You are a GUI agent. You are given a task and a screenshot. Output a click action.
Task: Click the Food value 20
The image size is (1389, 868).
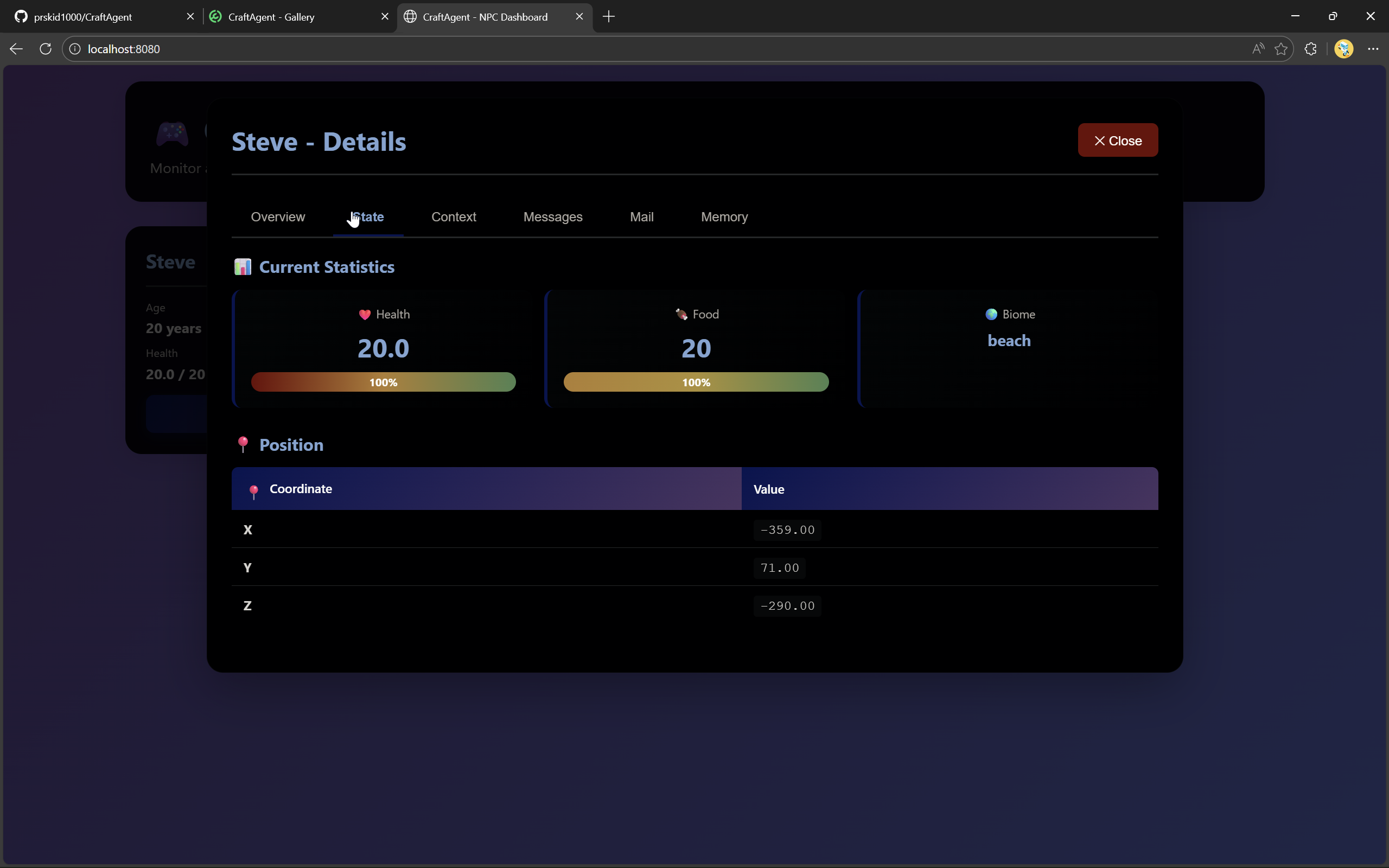[x=696, y=348]
